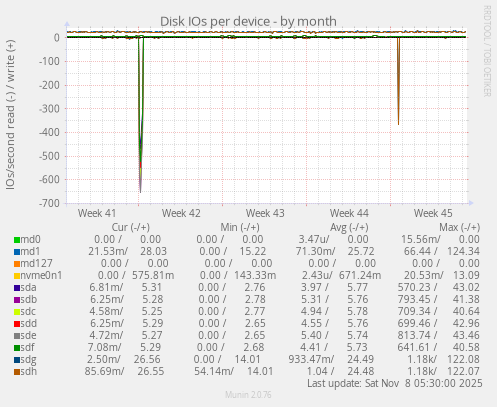
Task: Click the 'Munin 2.0.76' footer text
Action: tap(248, 395)
